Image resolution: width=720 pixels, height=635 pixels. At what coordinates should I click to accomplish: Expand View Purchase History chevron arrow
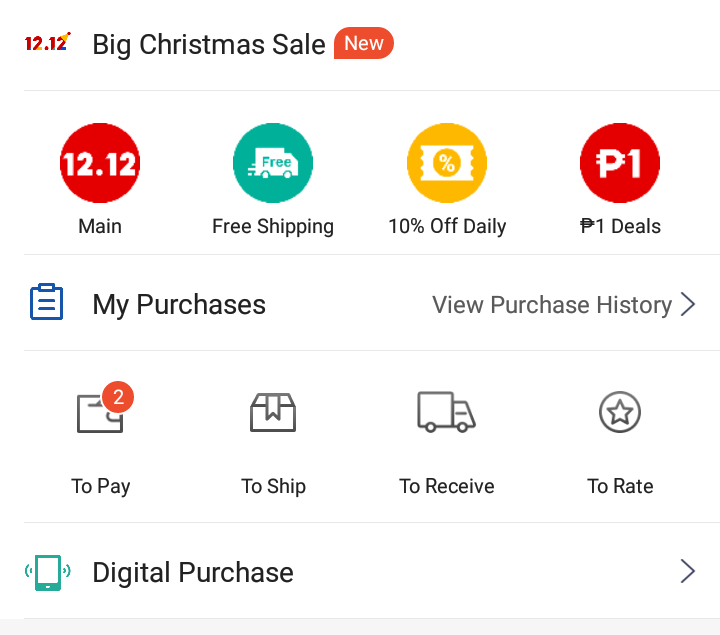click(688, 304)
